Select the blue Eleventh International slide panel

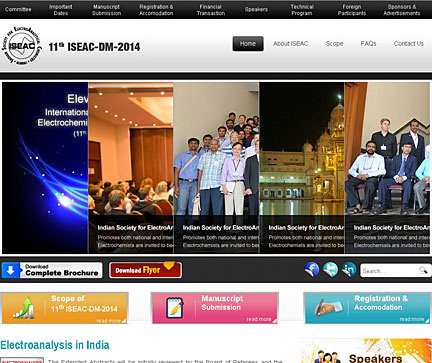click(x=45, y=168)
